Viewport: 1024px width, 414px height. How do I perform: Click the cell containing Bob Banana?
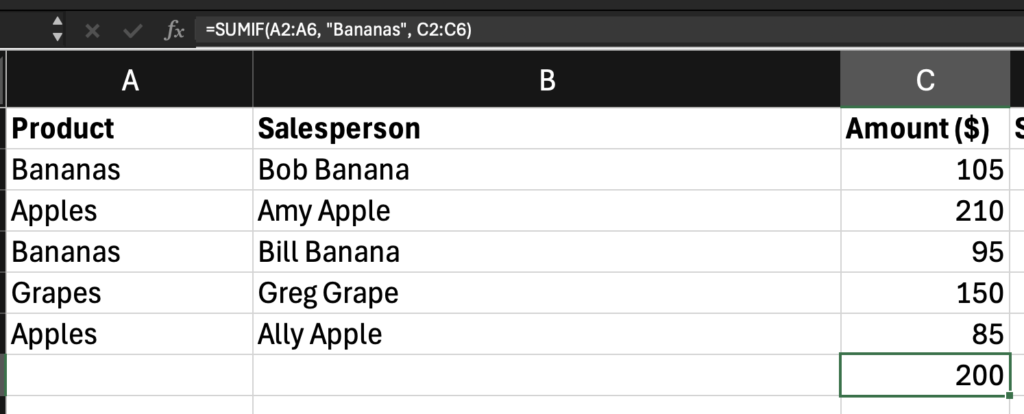pyautogui.click(x=547, y=169)
